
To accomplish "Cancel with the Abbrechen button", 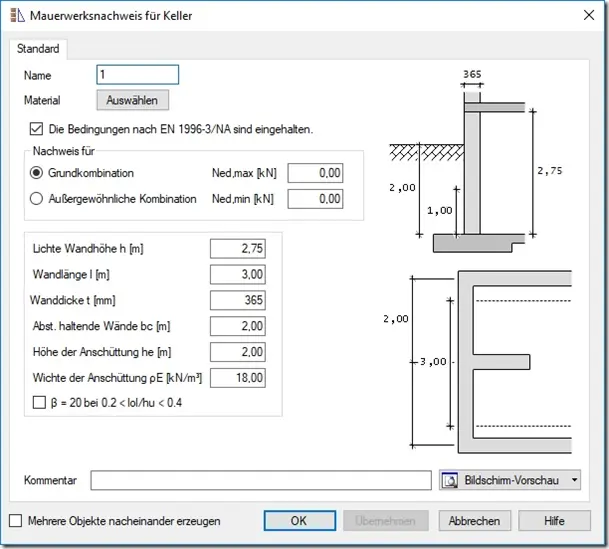I will (475, 521).
